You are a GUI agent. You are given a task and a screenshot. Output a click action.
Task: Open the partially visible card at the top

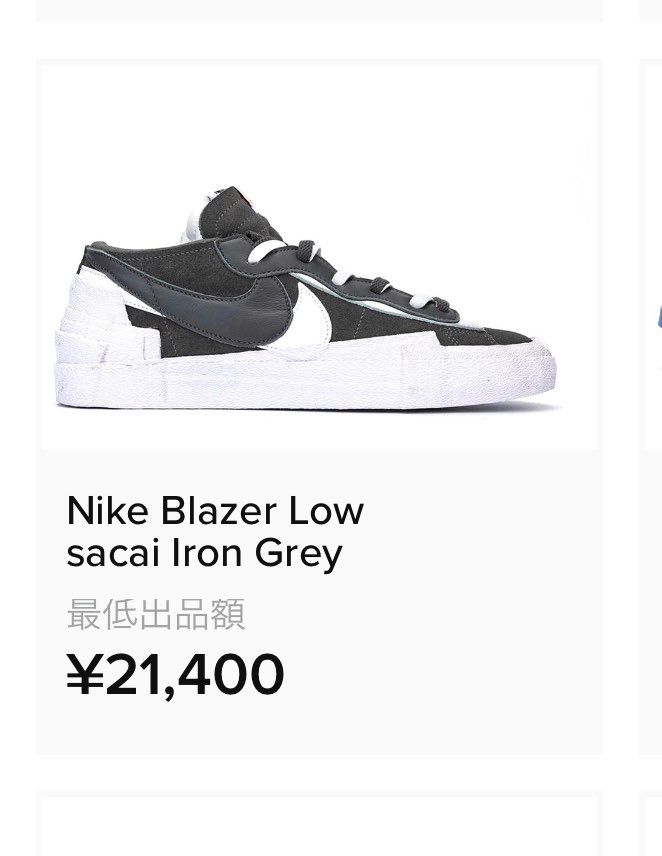[319, 10]
